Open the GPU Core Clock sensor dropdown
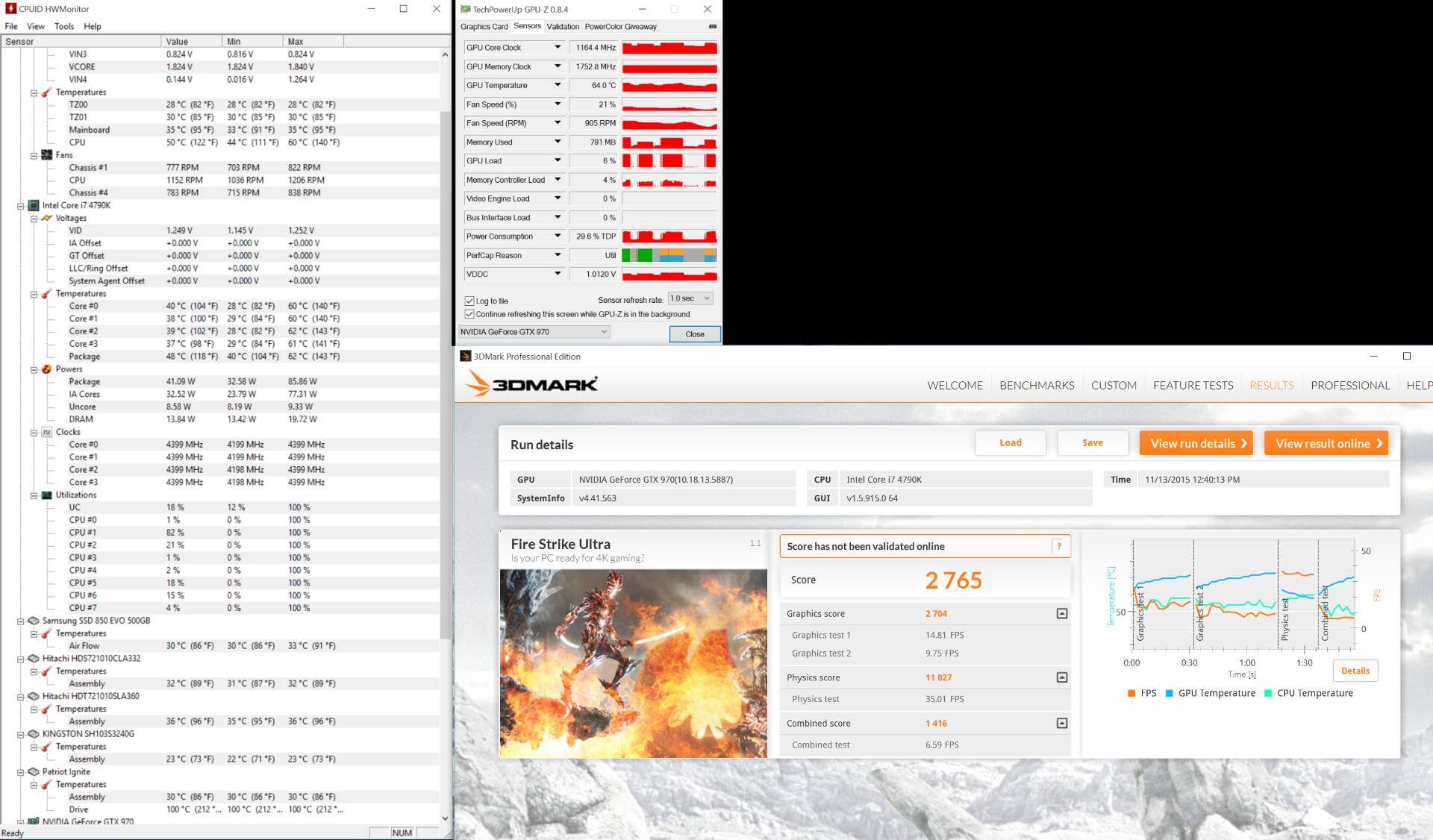Image resolution: width=1433 pixels, height=840 pixels. coord(557,47)
